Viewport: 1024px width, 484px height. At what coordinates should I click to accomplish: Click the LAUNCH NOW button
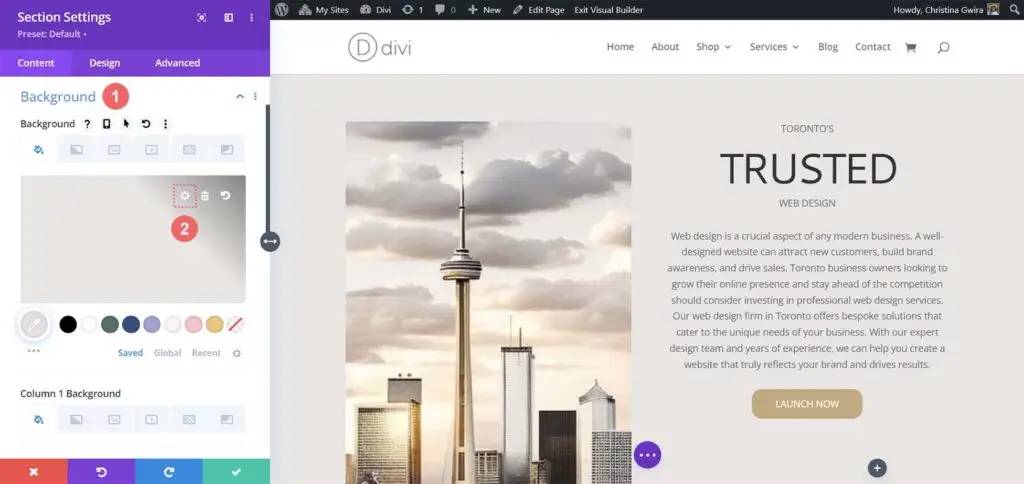tap(807, 404)
